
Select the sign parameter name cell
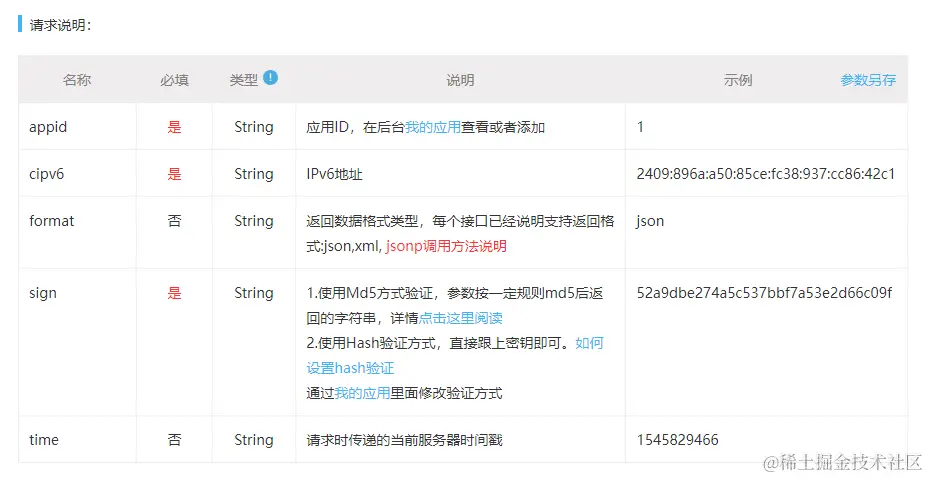tap(43, 293)
